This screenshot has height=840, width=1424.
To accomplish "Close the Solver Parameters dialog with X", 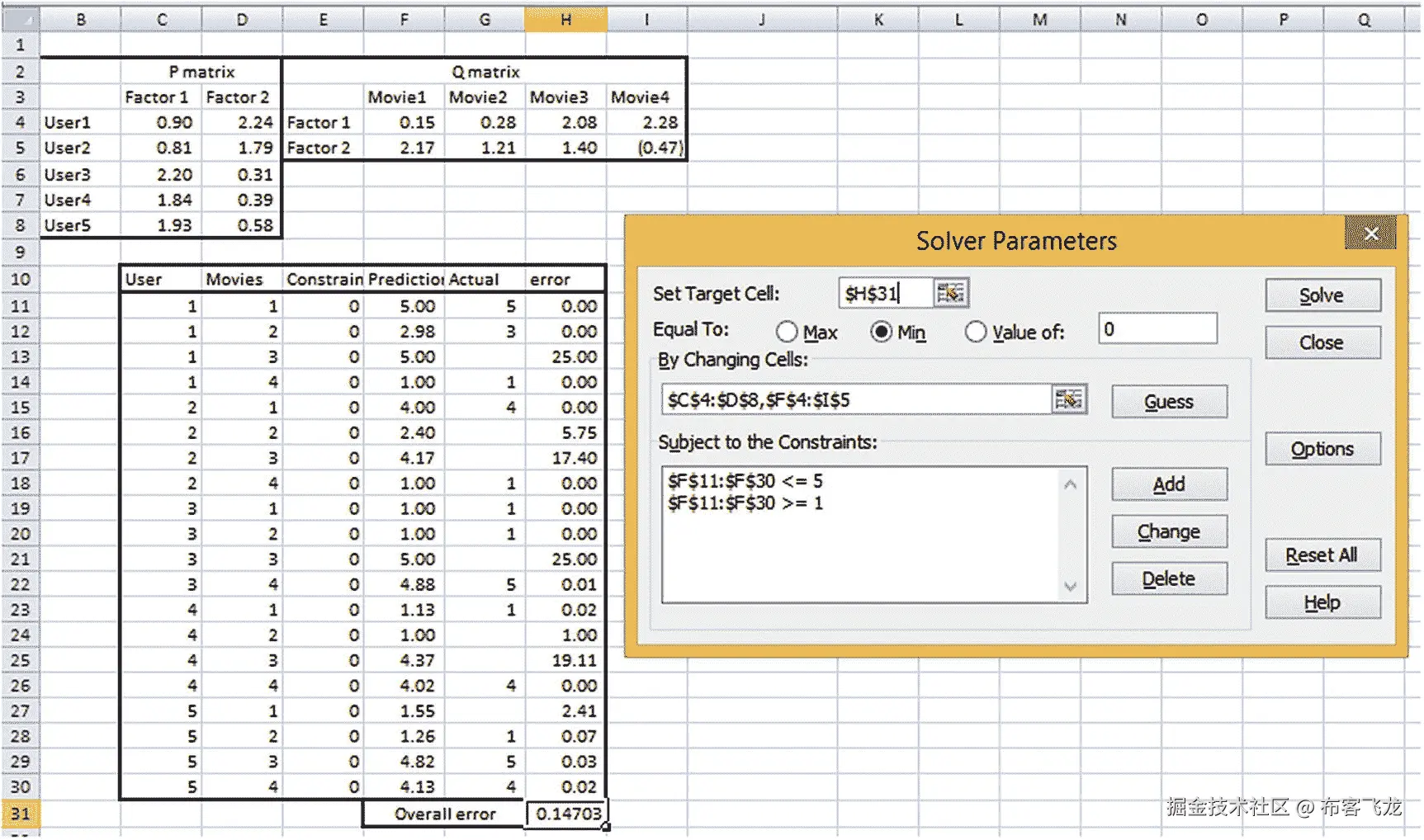I will click(x=1370, y=234).
